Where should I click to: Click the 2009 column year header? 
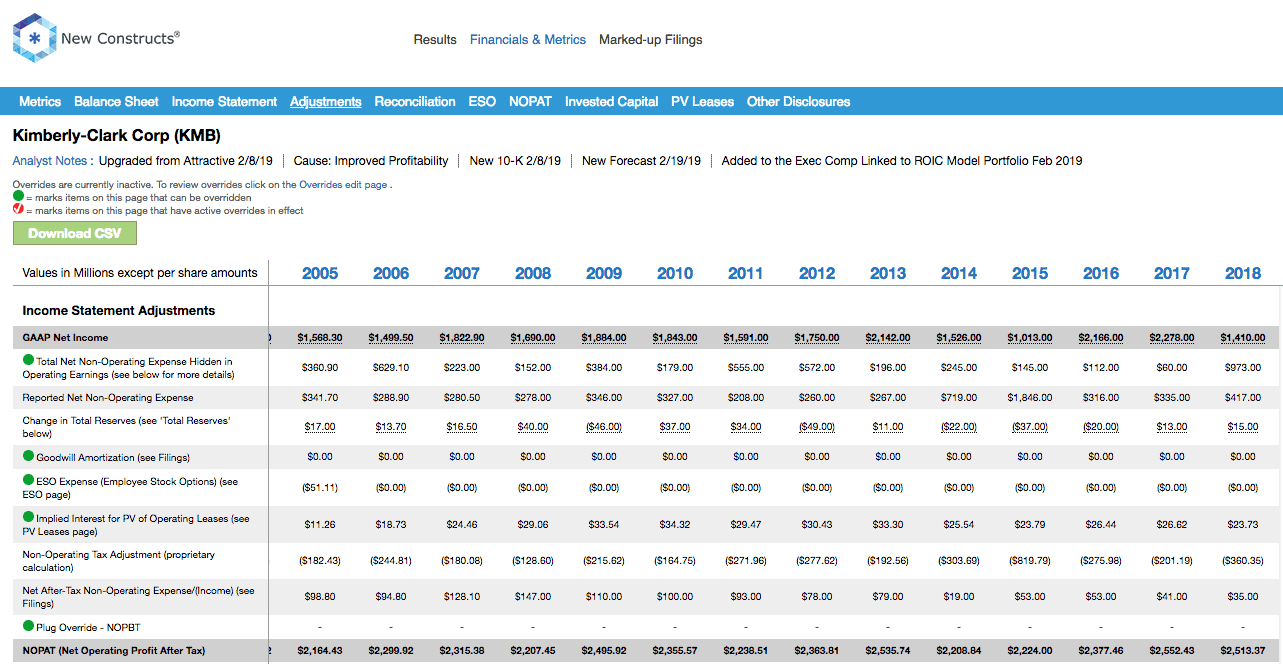pyautogui.click(x=604, y=273)
